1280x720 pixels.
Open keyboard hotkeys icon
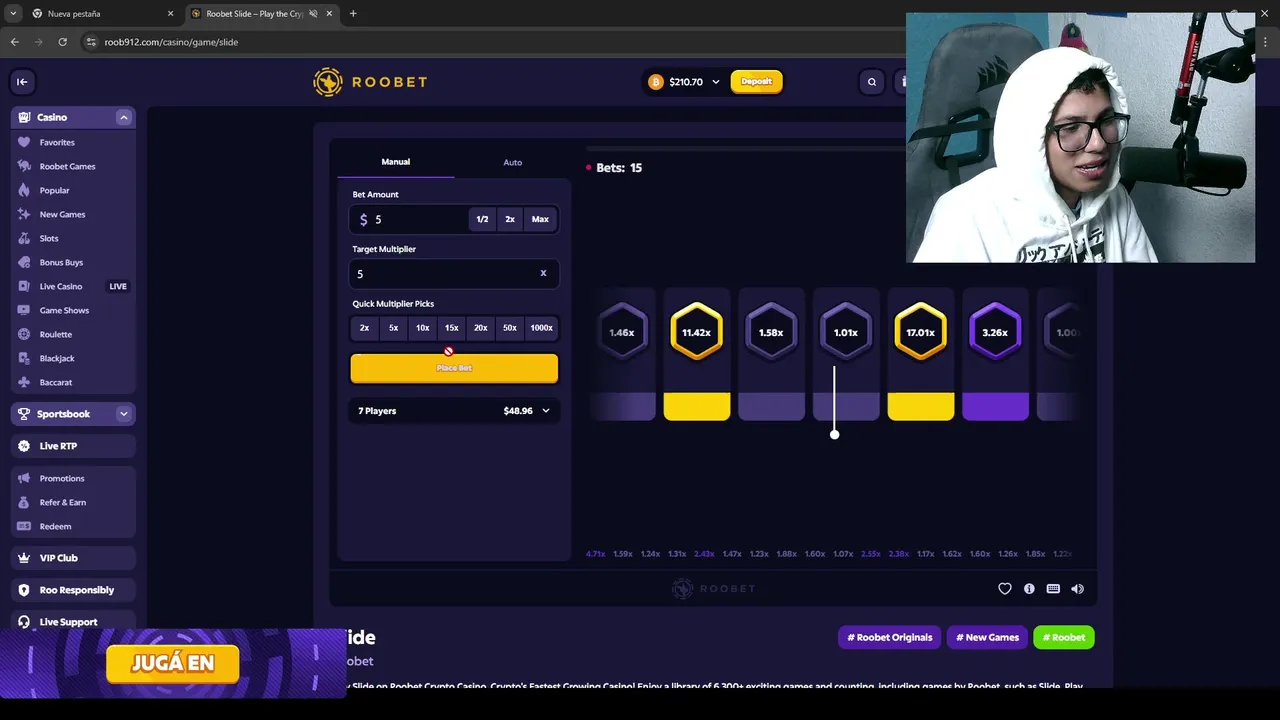(1053, 589)
